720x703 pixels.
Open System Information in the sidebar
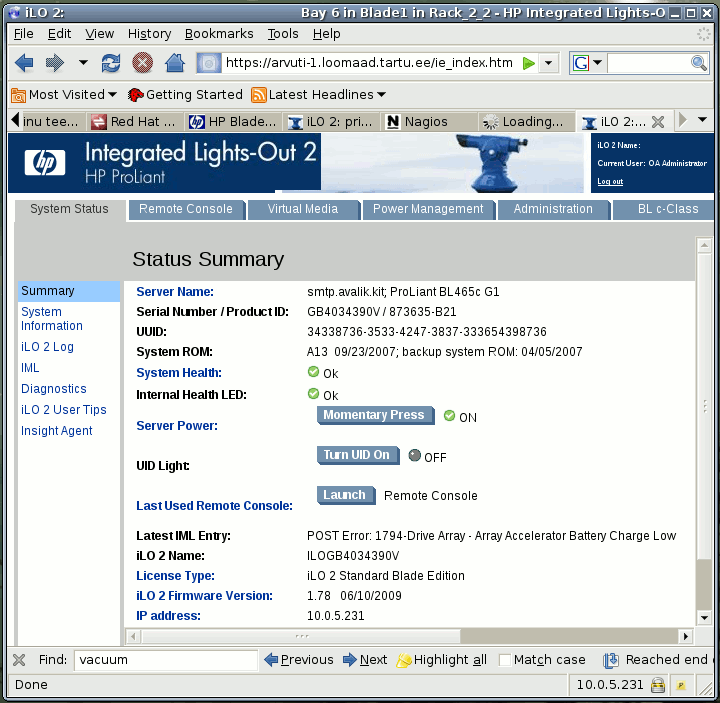coord(51,319)
